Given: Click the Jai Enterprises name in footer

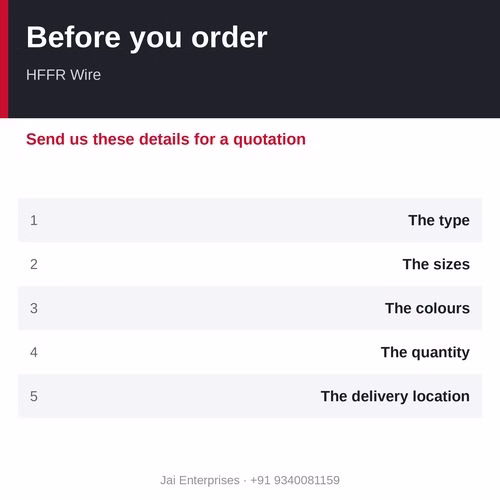Looking at the screenshot, I should (200, 480).
